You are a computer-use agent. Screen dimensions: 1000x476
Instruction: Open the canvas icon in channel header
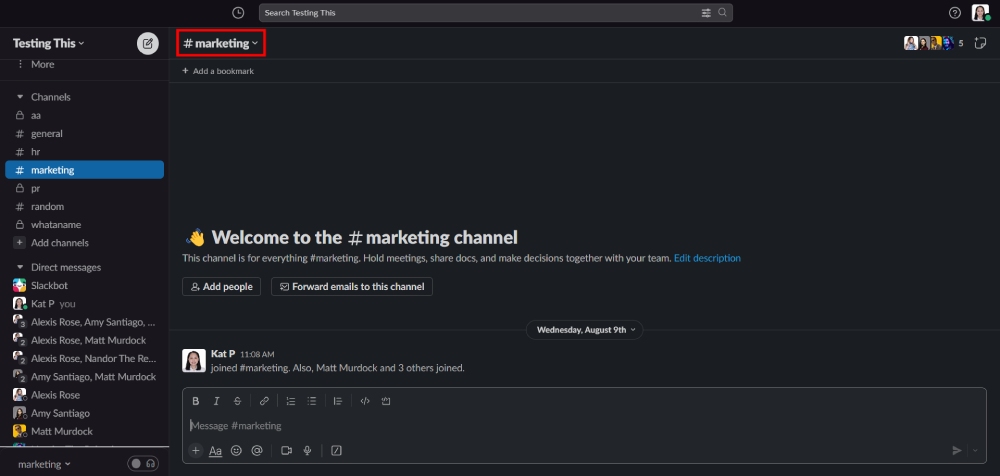pos(980,43)
